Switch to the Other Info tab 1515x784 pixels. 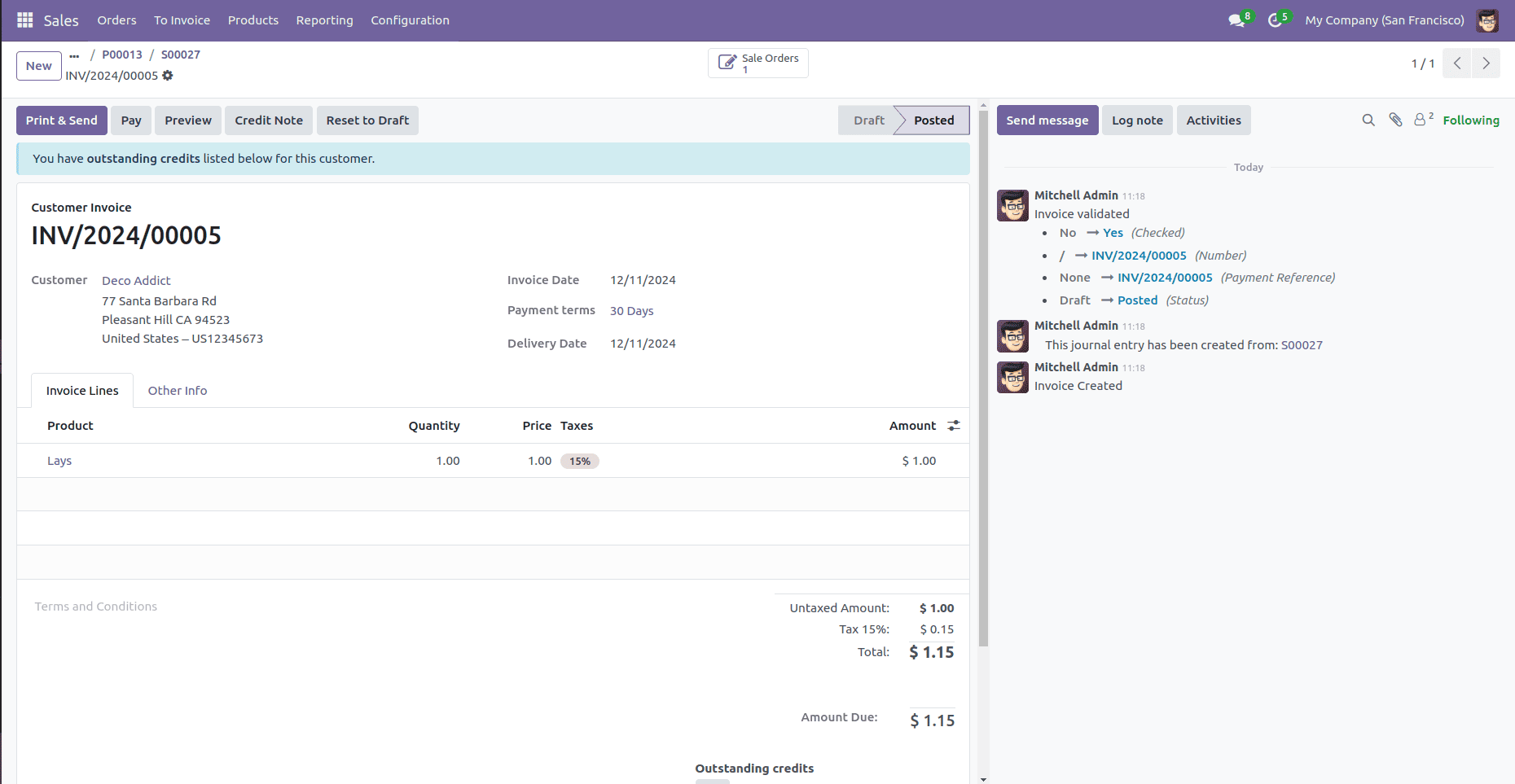click(x=177, y=390)
